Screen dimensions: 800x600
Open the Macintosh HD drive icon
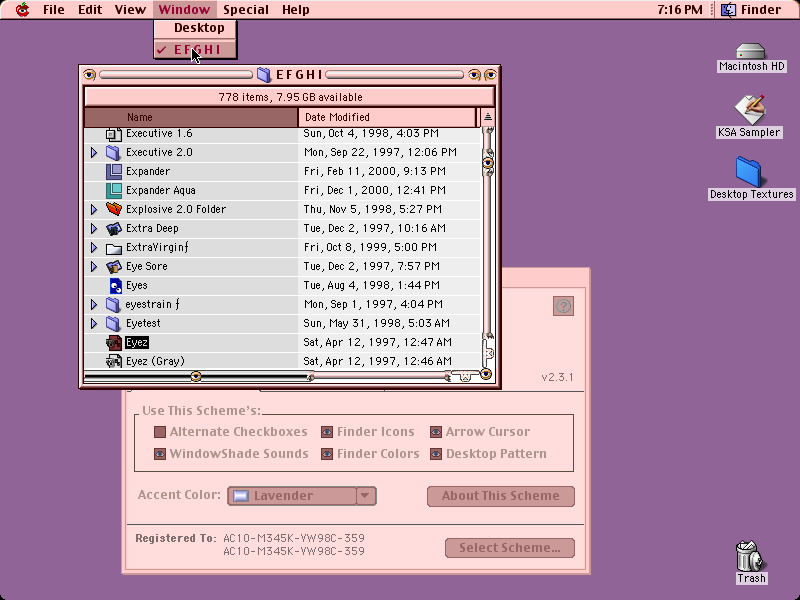tap(751, 52)
